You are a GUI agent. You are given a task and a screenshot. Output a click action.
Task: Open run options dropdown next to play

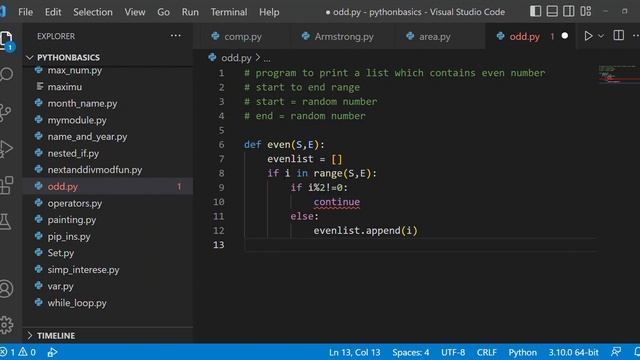tap(601, 36)
